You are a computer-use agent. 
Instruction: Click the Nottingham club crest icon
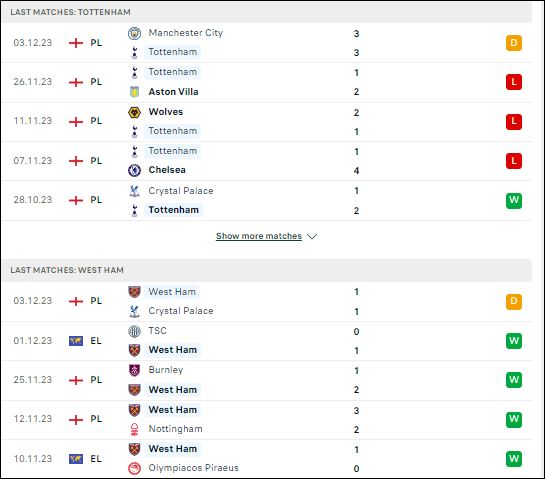[x=134, y=429]
